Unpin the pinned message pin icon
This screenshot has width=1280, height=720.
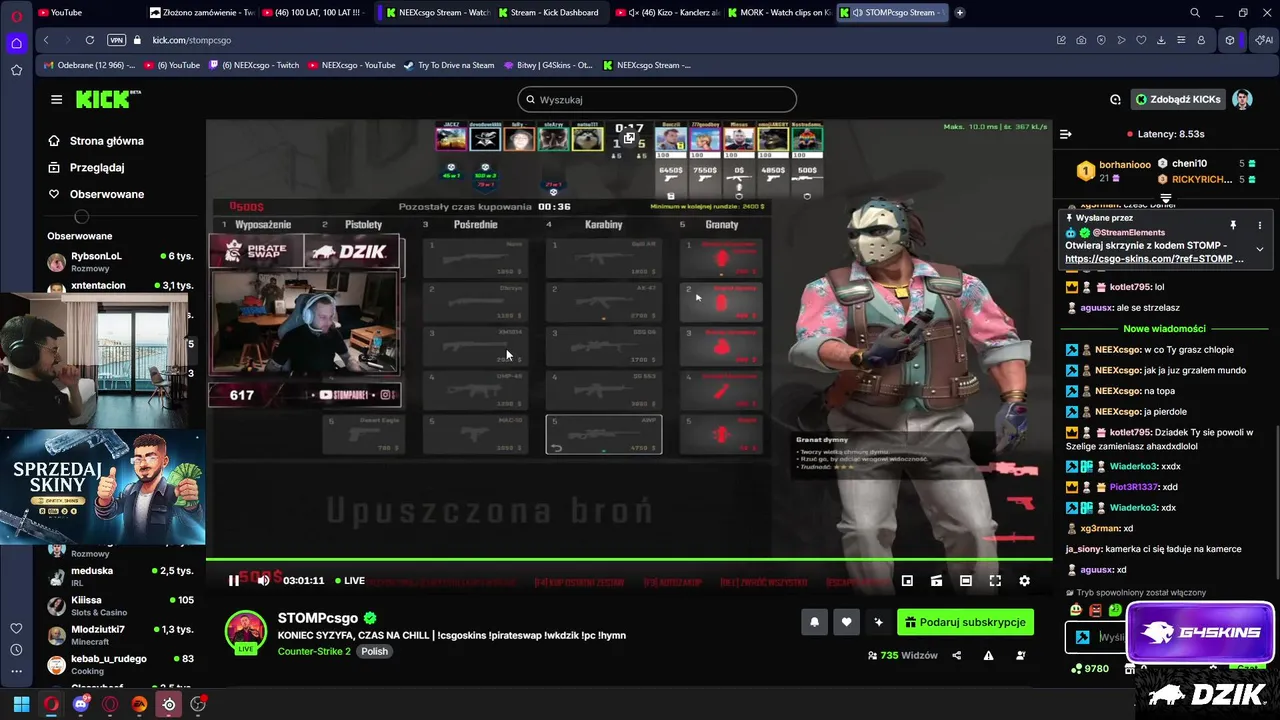1233,225
